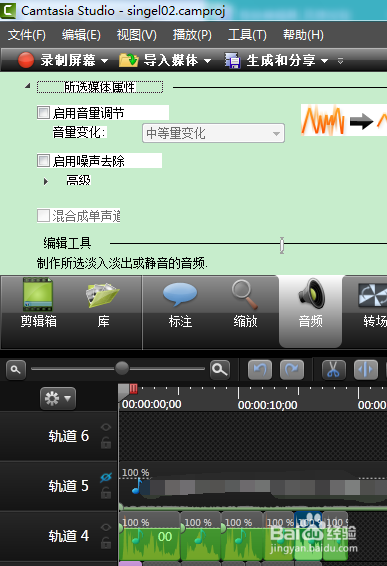Viewport: 387px width, 566px height.
Task: Toggle the 混合成单声道 checkbox
Action: tap(43, 215)
